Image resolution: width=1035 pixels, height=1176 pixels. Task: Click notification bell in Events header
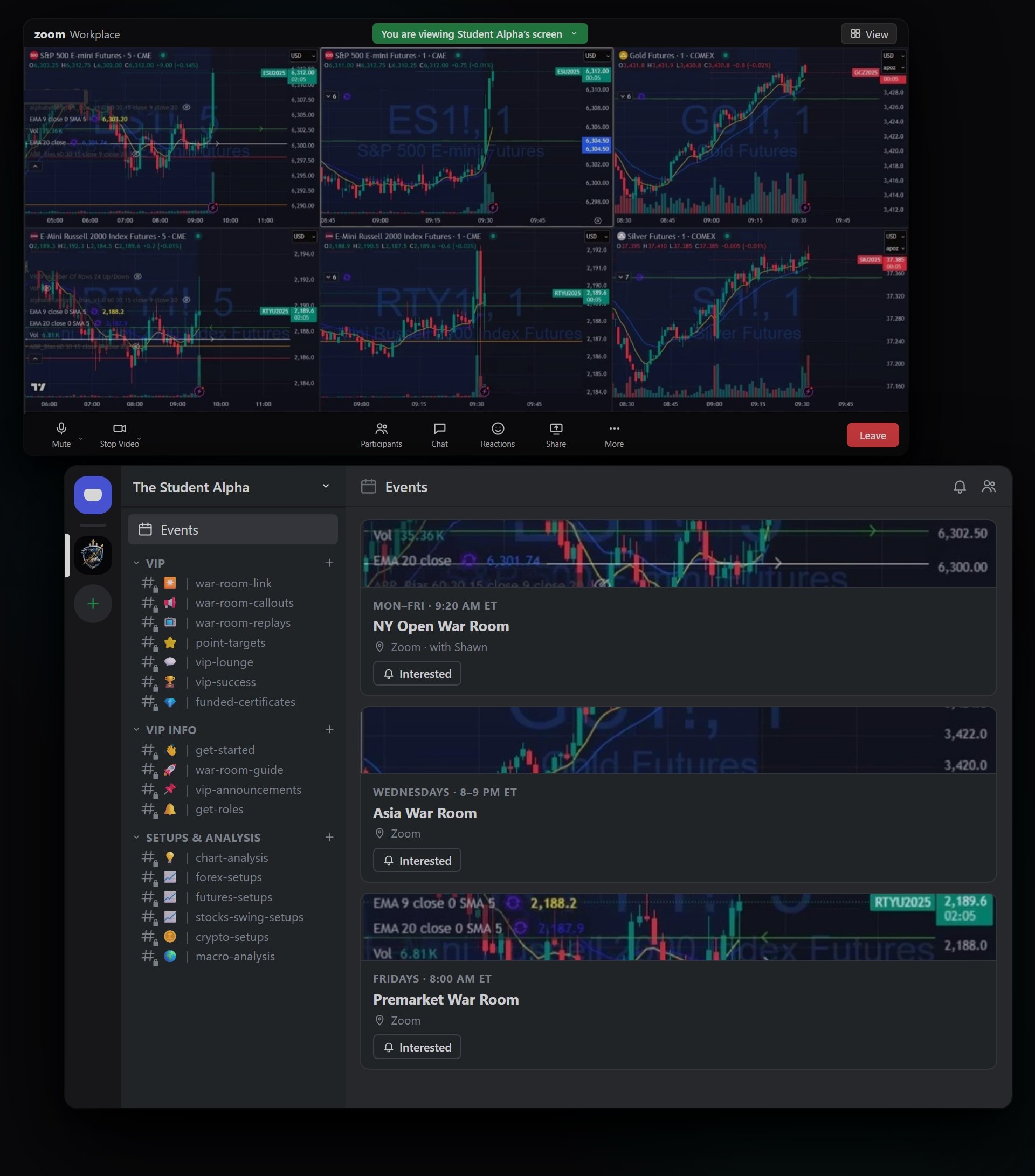click(959, 487)
